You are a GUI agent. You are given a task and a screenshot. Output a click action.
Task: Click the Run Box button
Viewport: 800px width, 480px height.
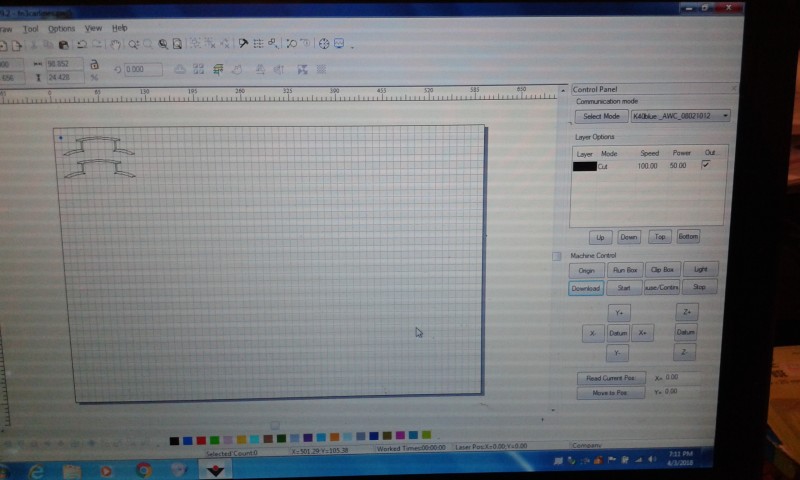[624, 270]
